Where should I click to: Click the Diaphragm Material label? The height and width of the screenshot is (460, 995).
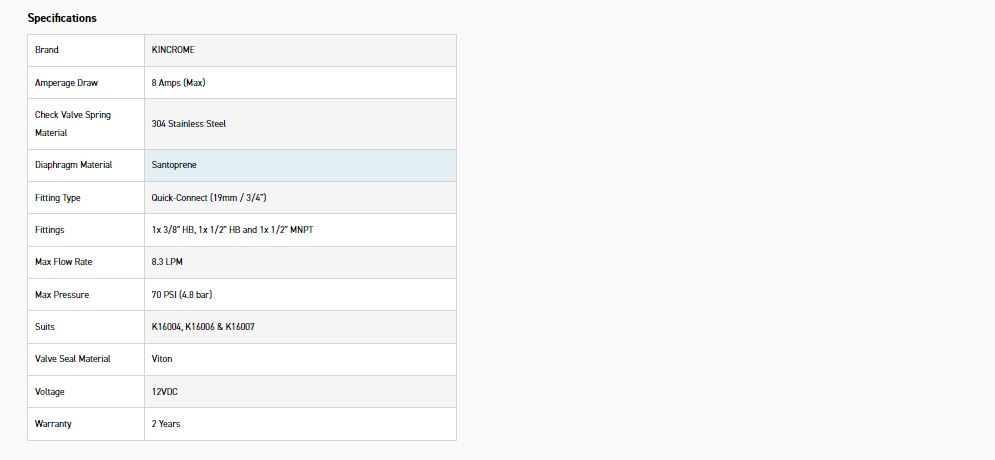pyautogui.click(x=73, y=165)
